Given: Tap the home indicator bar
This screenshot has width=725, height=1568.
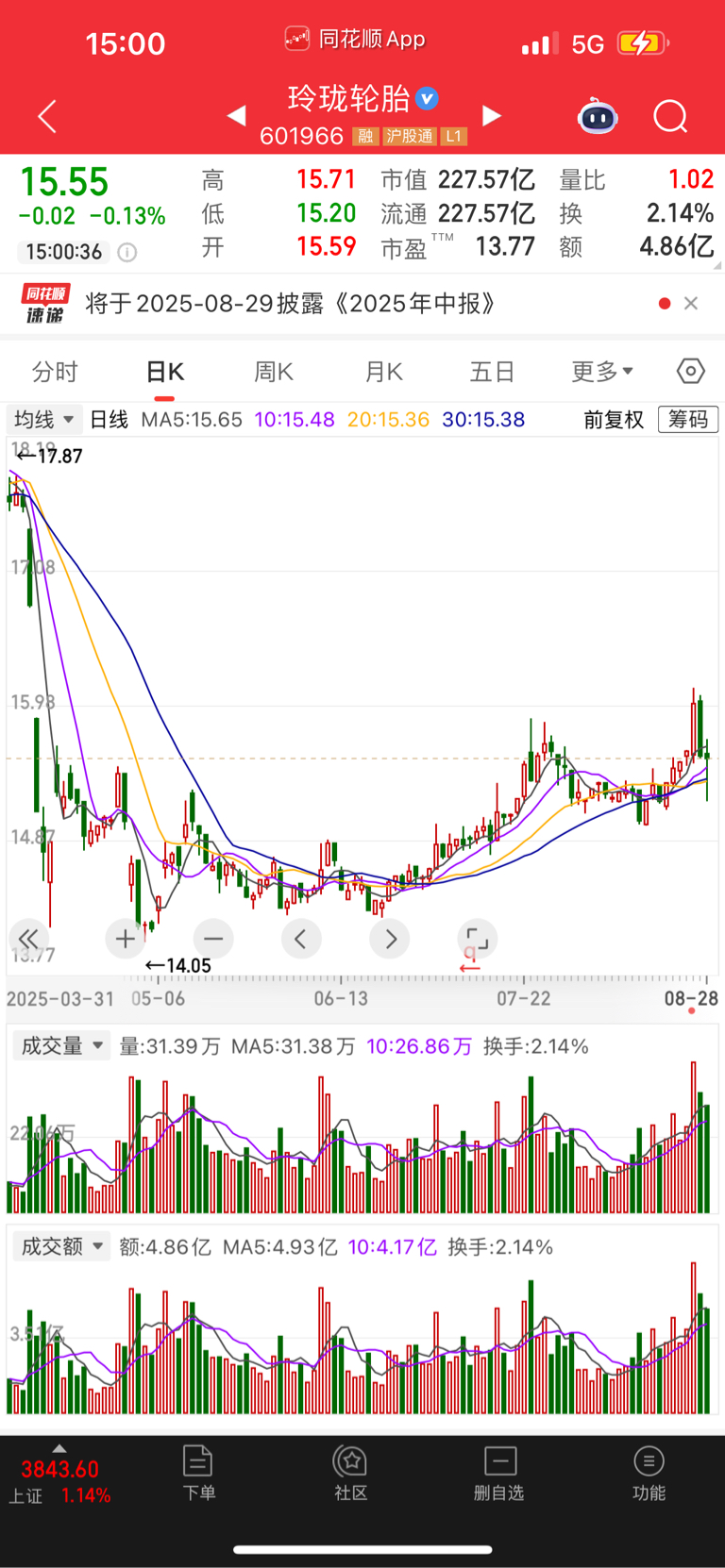Looking at the screenshot, I should tap(362, 1548).
